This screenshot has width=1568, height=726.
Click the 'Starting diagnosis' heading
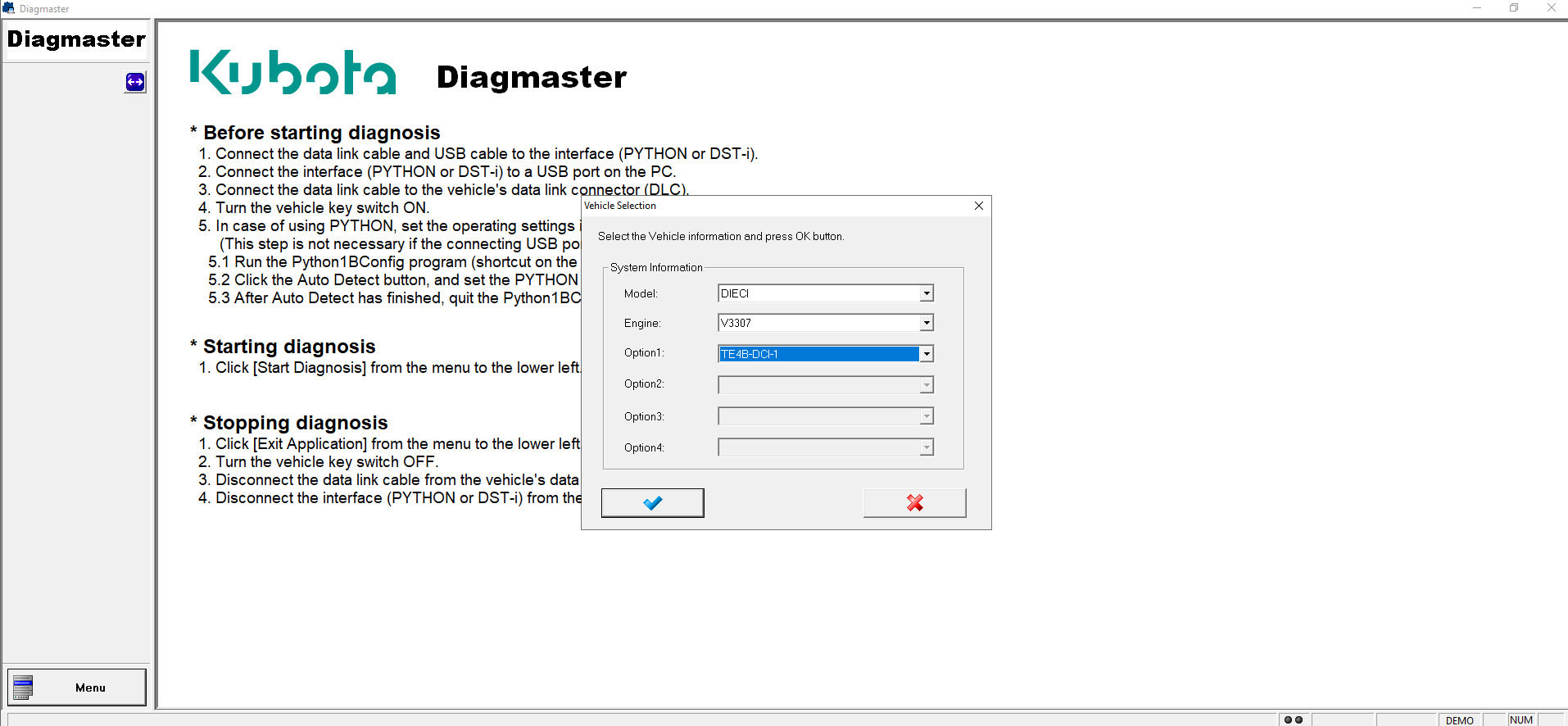tap(289, 347)
